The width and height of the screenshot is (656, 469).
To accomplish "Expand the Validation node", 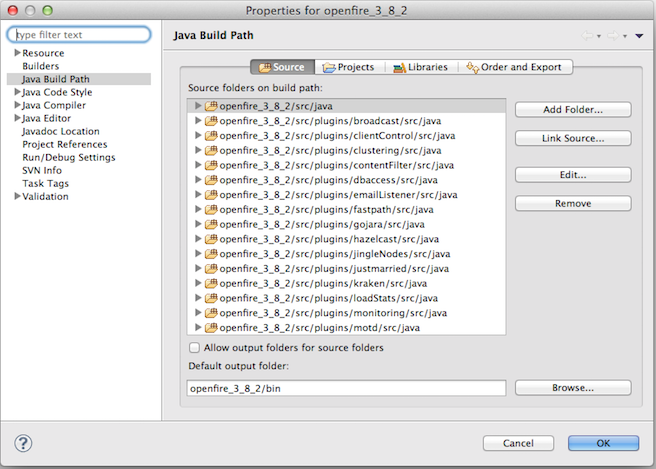I will click(17, 196).
